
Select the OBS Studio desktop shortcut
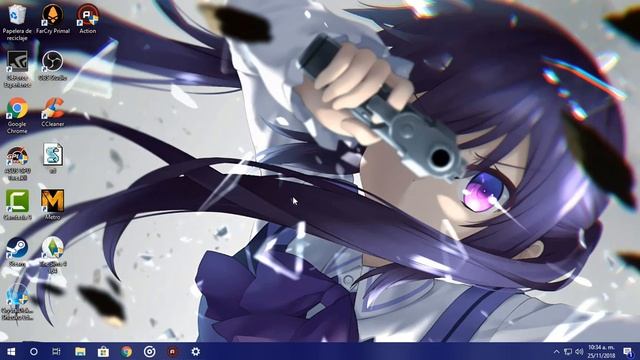pyautogui.click(x=52, y=65)
